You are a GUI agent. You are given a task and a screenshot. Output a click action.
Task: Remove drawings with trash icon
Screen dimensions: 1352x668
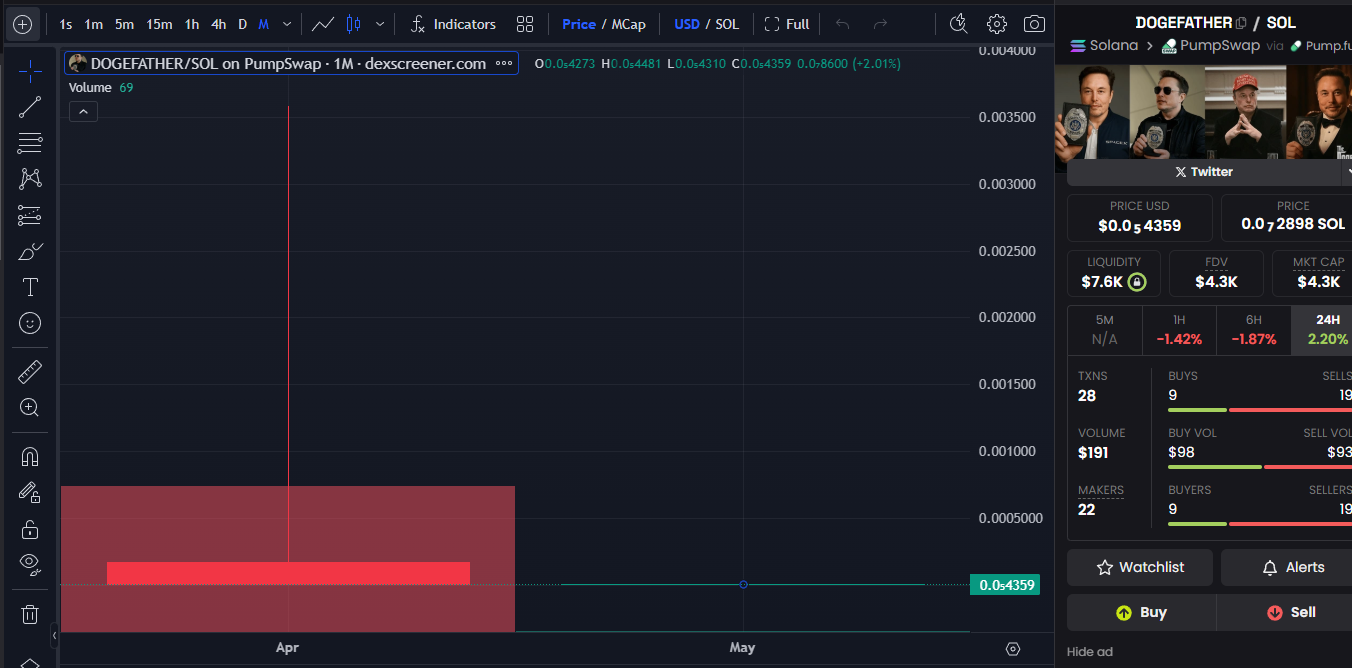point(30,613)
